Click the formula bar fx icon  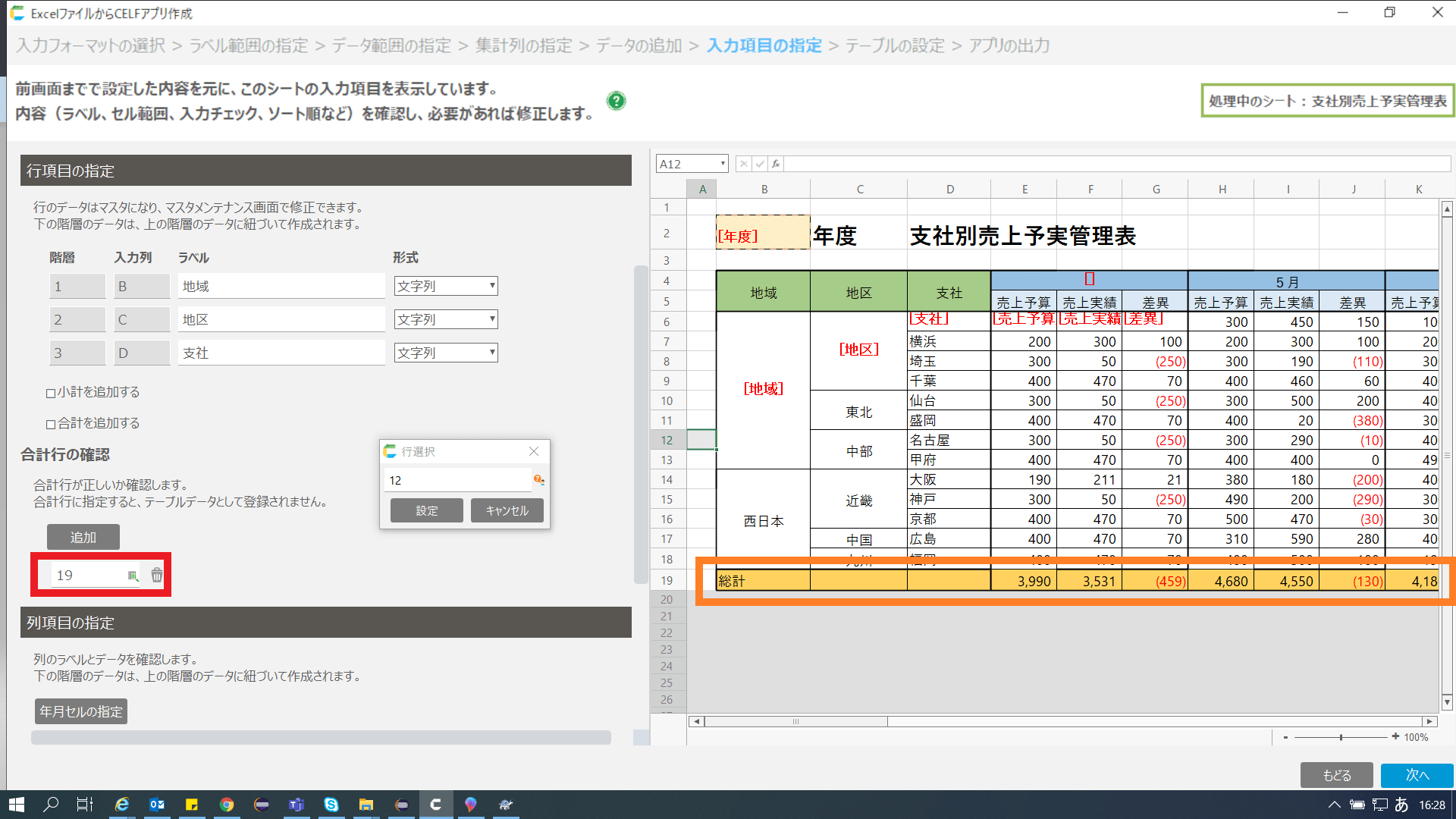(775, 164)
